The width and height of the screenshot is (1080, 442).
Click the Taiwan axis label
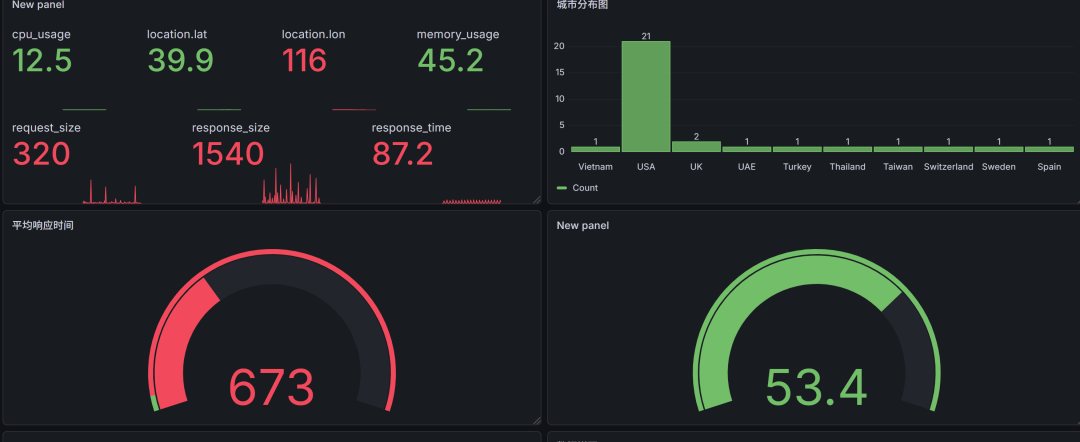click(x=898, y=167)
